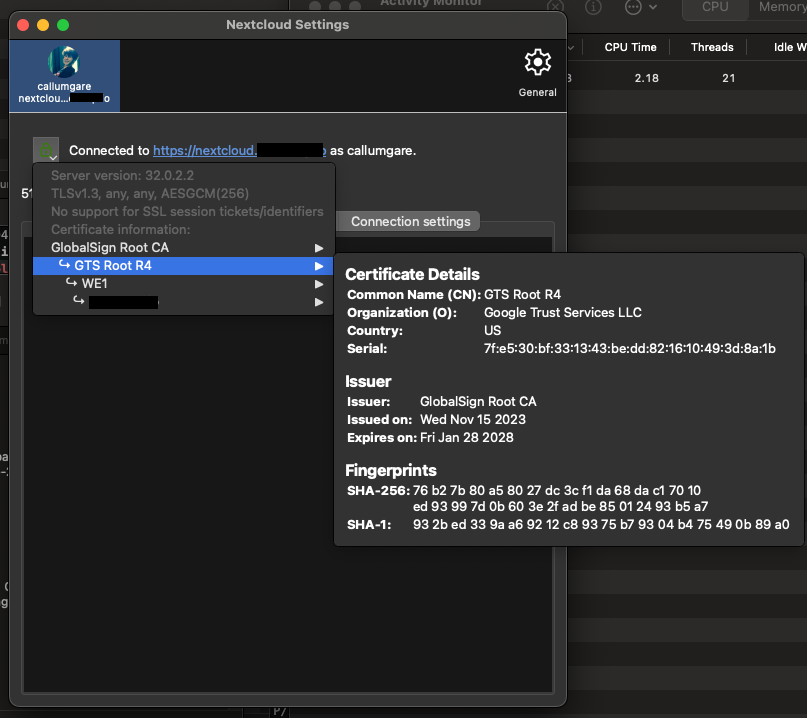Viewport: 807px width, 718px height.
Task: Sort by CPU Time column header
Action: tap(630, 47)
